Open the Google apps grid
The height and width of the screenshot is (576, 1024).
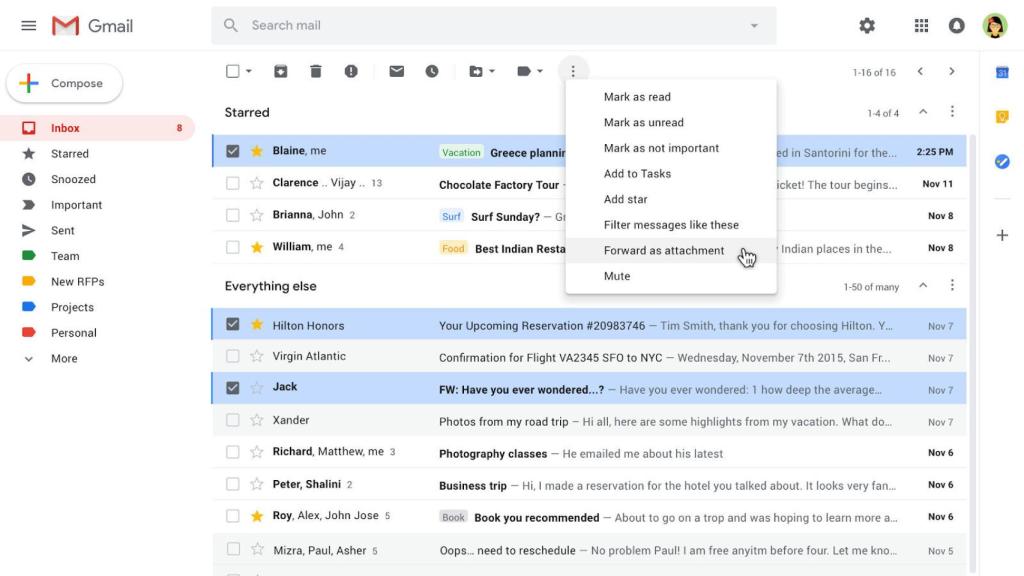pos(921,26)
